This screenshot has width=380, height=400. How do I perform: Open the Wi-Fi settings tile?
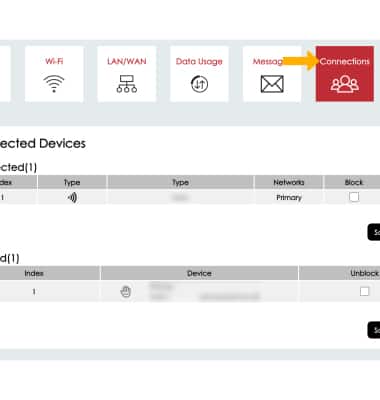click(x=54, y=74)
